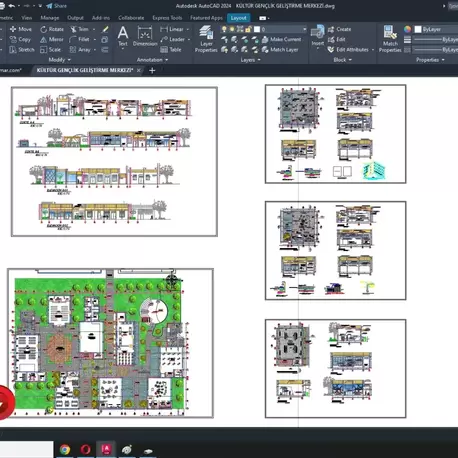The image size is (458, 458).
Task: Click the object color wheel icon
Action: pyautogui.click(x=407, y=29)
